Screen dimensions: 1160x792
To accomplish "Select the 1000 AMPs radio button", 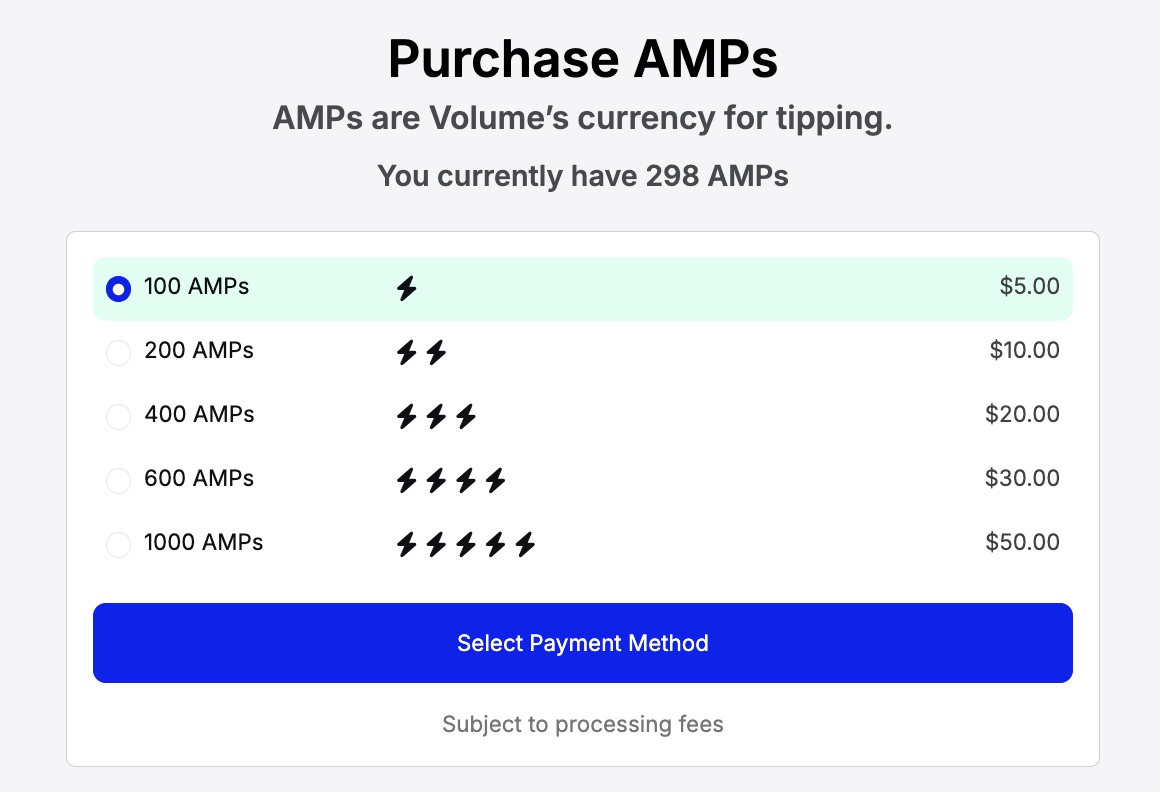I will (118, 545).
